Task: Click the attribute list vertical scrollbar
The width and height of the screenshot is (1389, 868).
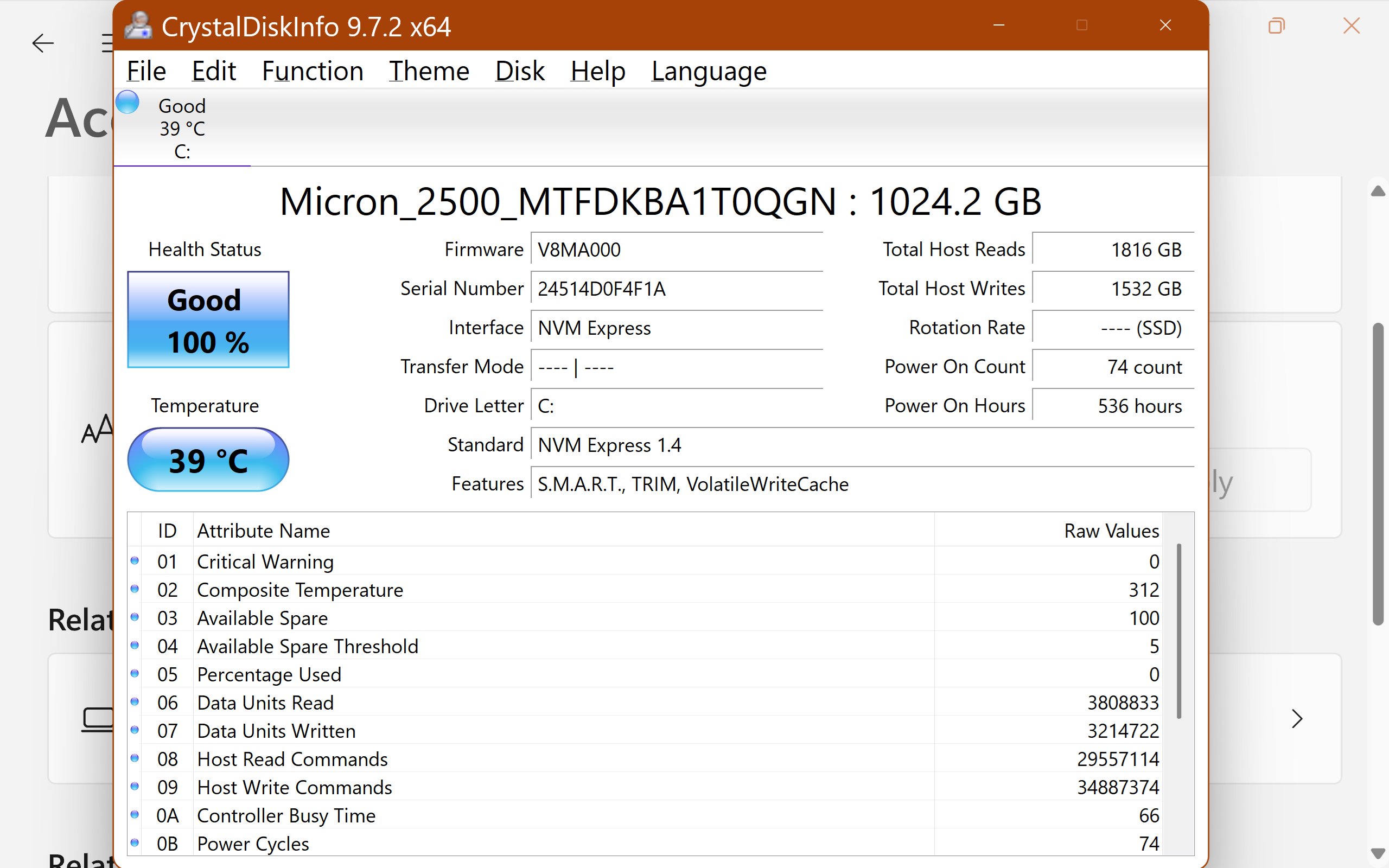Action: coord(1178,631)
